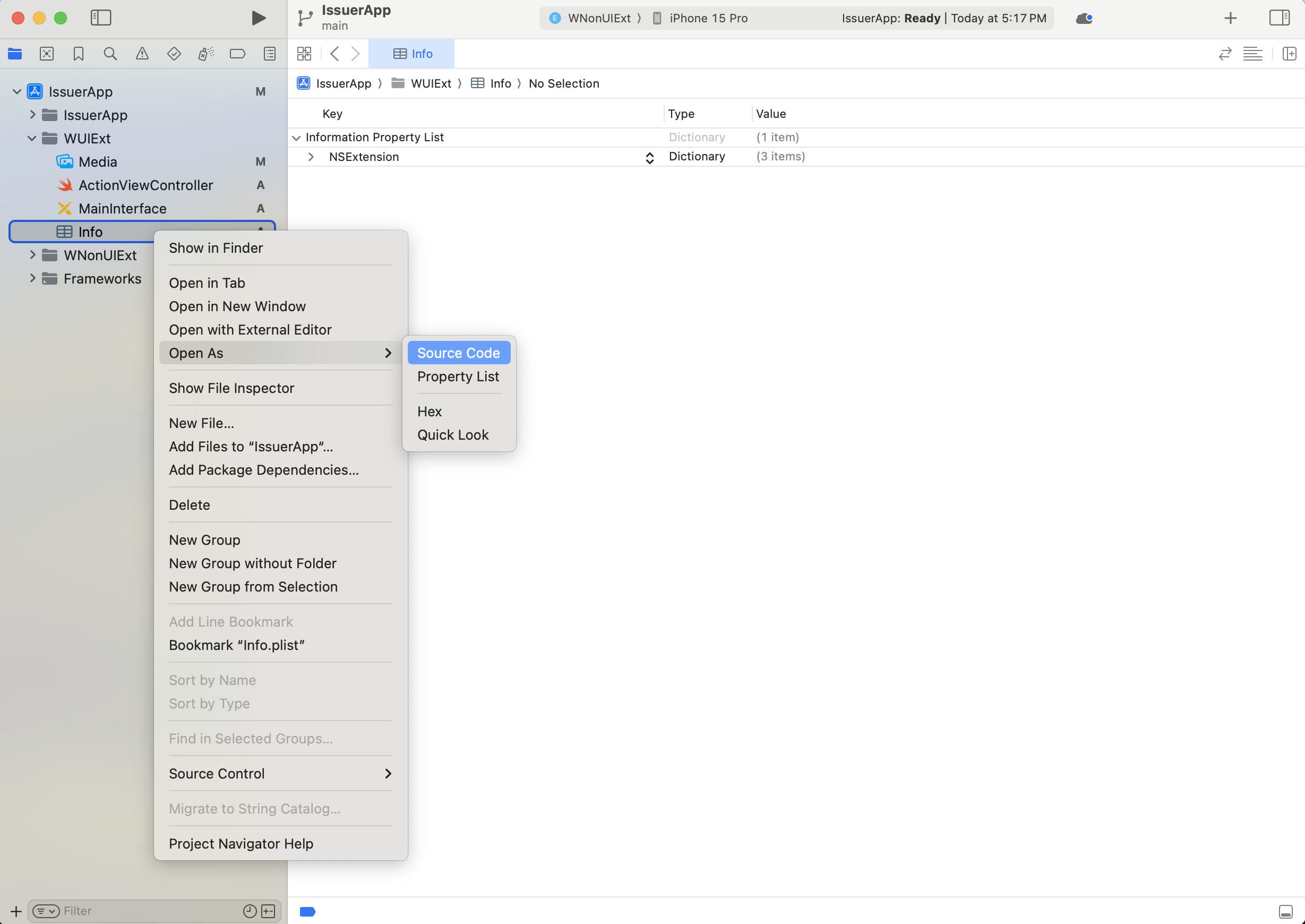Image resolution: width=1305 pixels, height=924 pixels.
Task: Open the Breakpoint navigator icon
Action: [x=238, y=54]
